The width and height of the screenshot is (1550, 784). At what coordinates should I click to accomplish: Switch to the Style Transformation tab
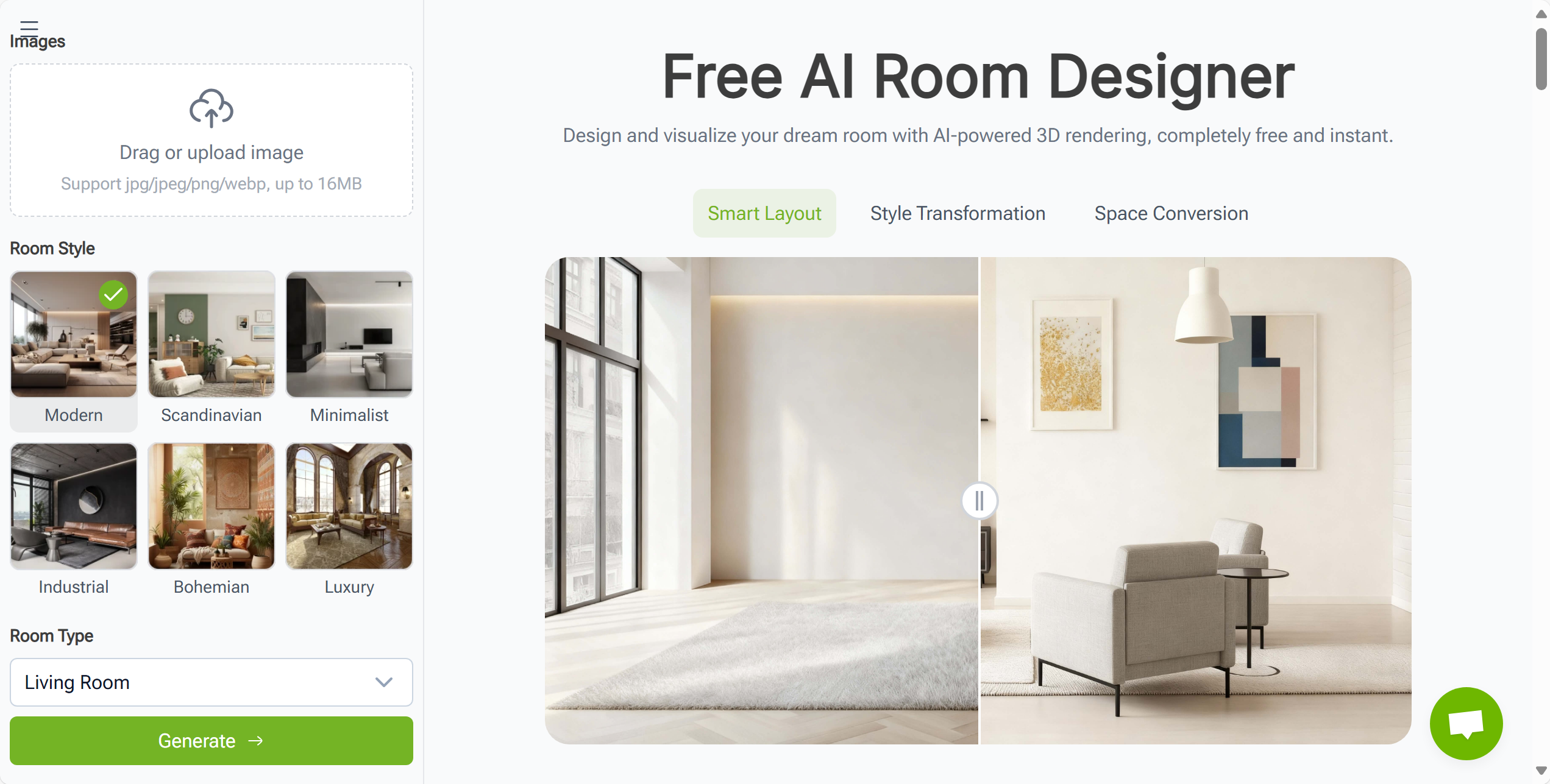[x=958, y=213]
